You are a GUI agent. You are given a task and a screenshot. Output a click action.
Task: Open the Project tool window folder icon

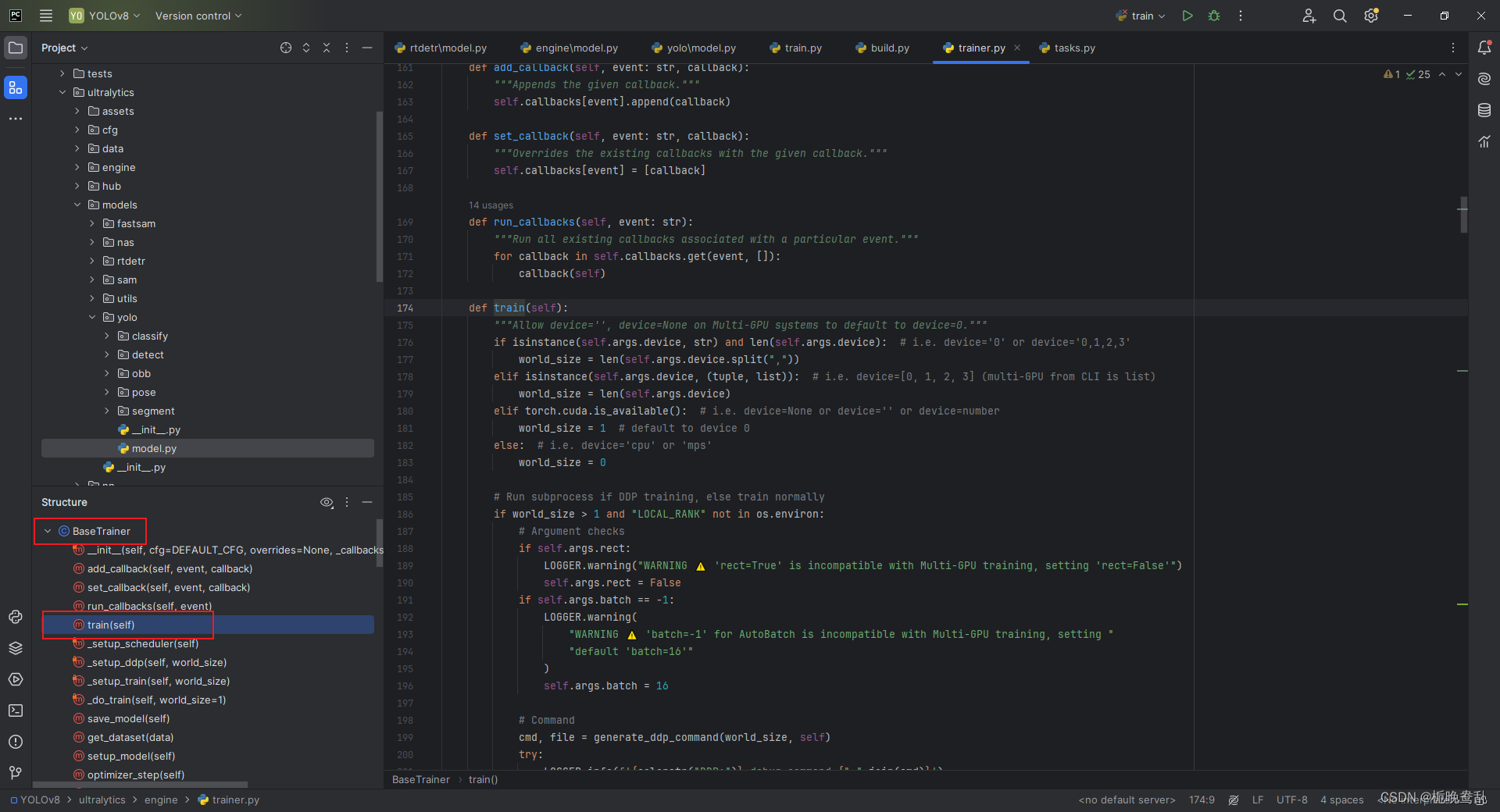(x=16, y=48)
